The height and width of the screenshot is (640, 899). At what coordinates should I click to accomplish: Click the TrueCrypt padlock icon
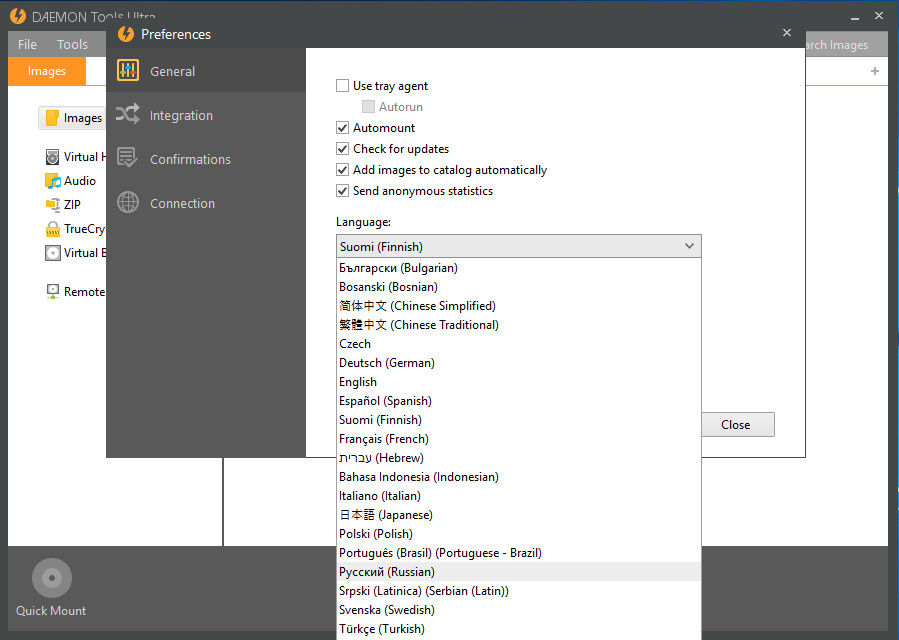point(52,229)
